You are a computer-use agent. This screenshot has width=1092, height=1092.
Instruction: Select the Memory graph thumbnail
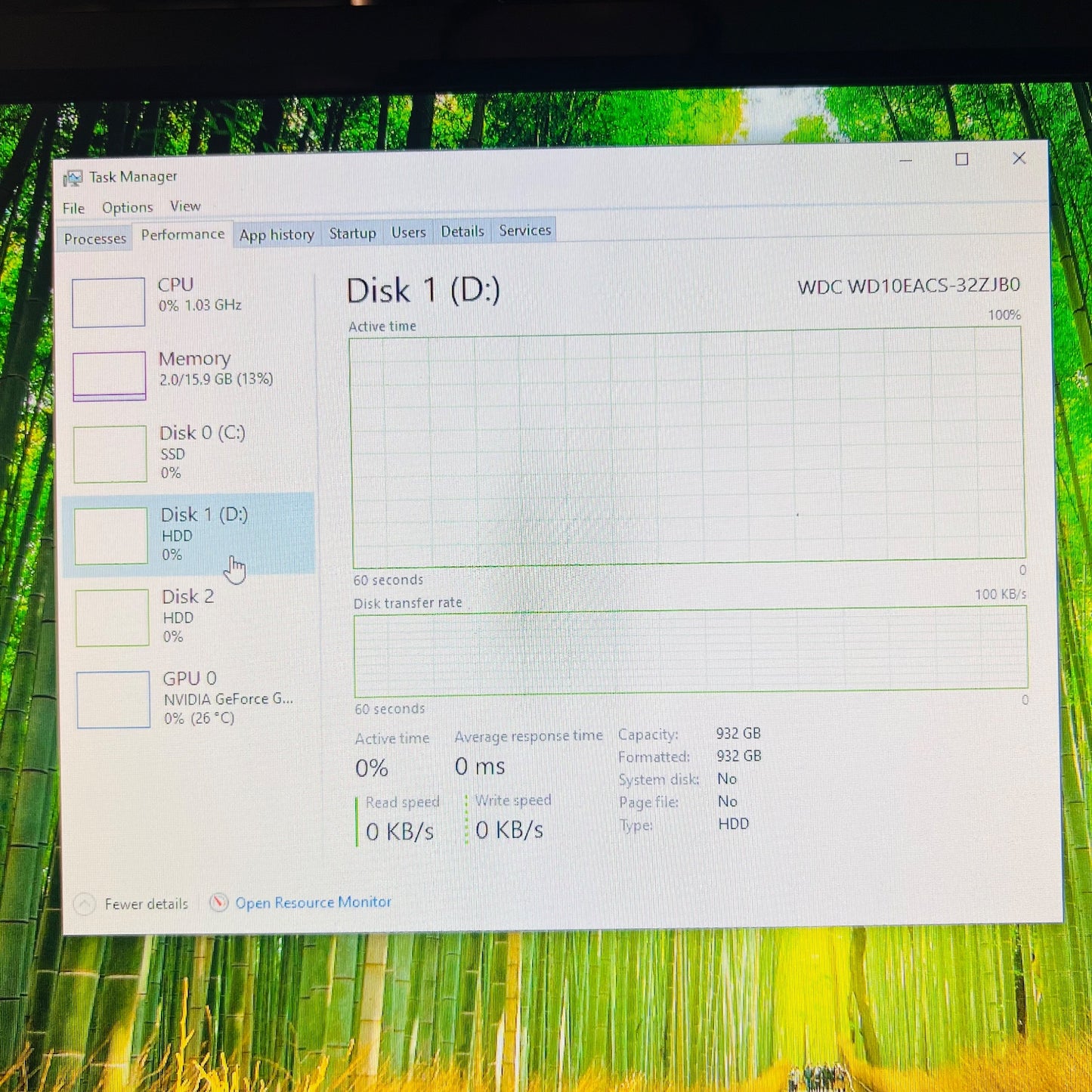[110, 376]
